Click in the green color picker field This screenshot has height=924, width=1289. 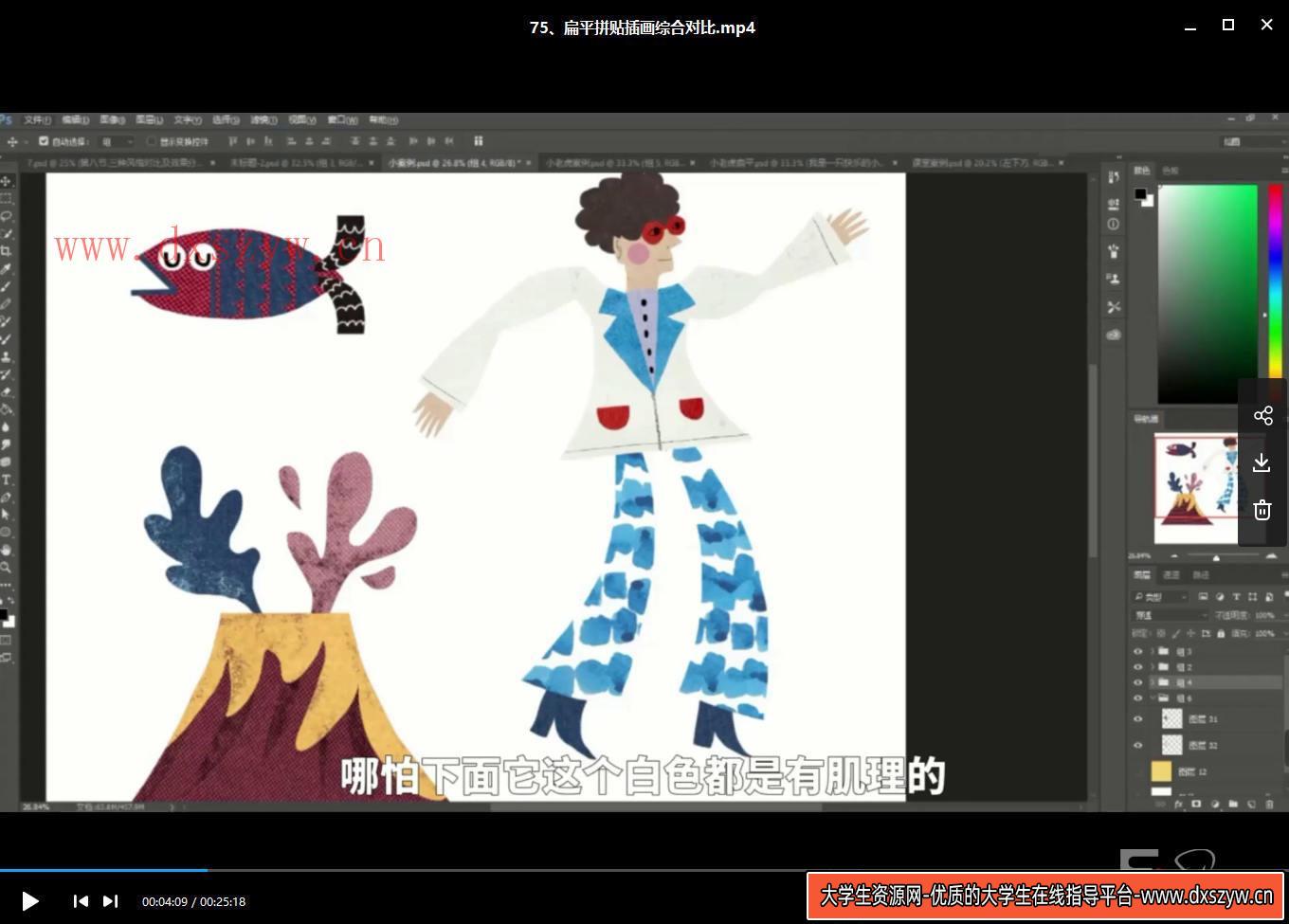(1207, 294)
